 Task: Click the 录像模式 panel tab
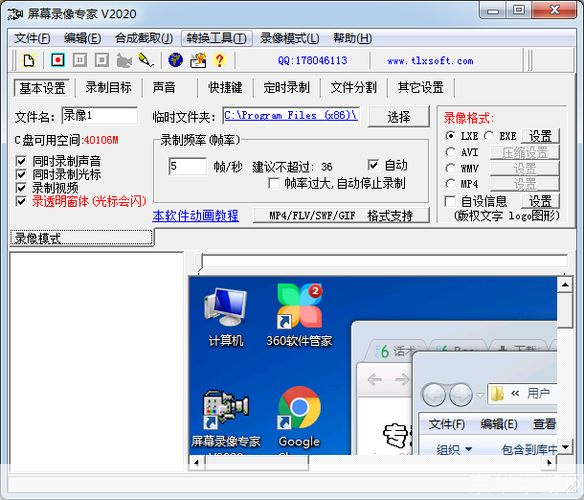81,238
